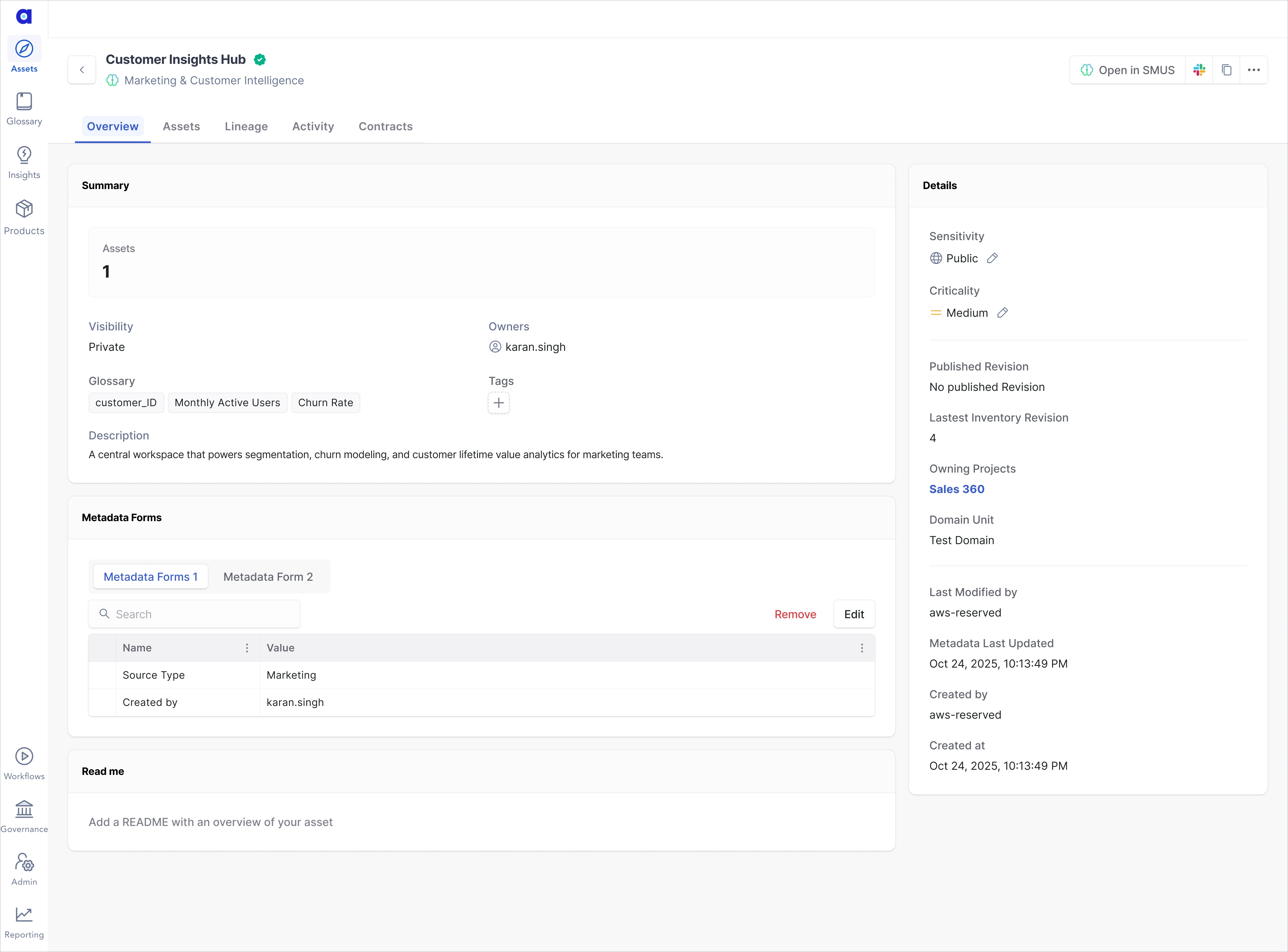Open the Value column options menu

click(862, 648)
